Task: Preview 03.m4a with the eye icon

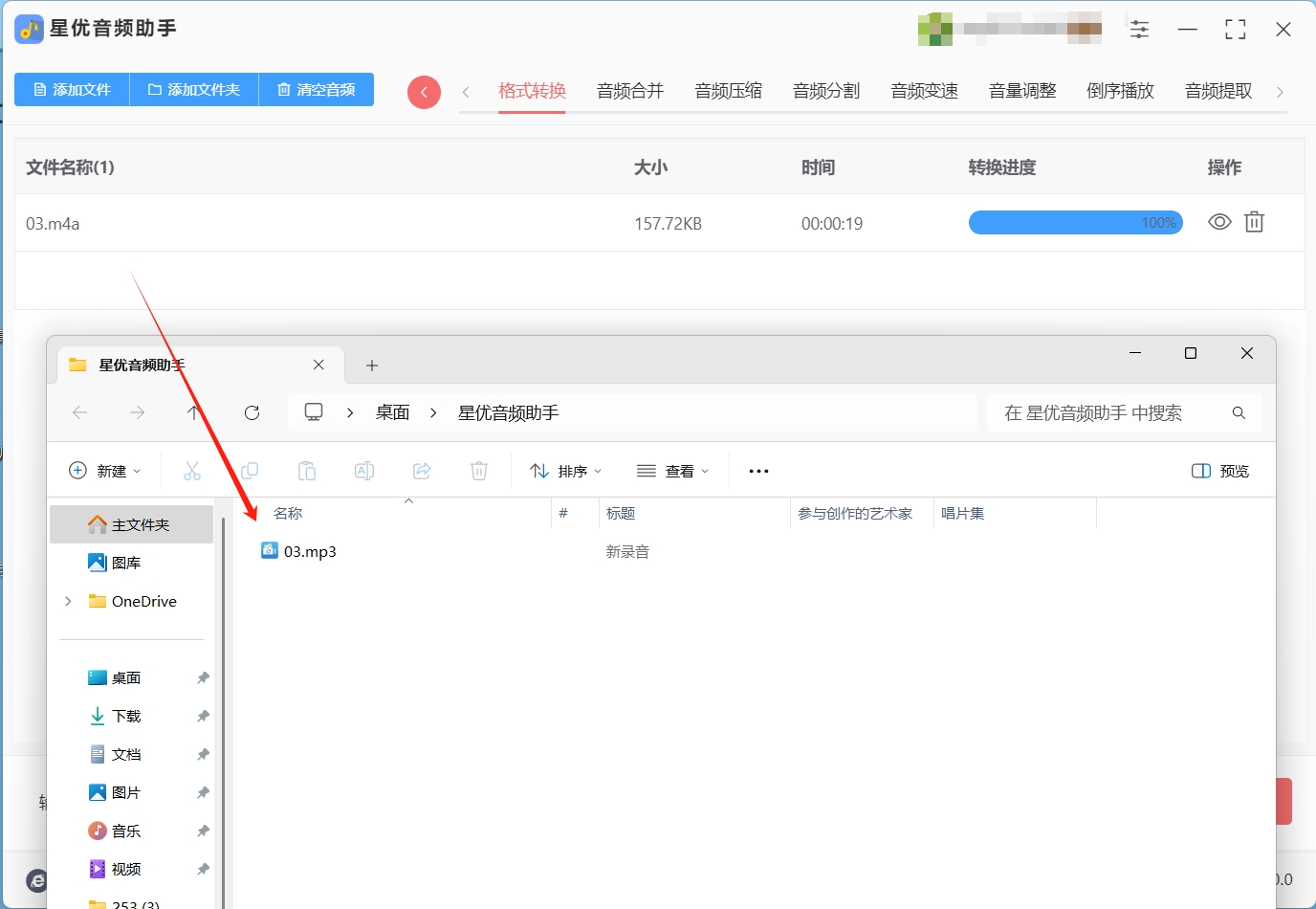Action: coord(1219,222)
